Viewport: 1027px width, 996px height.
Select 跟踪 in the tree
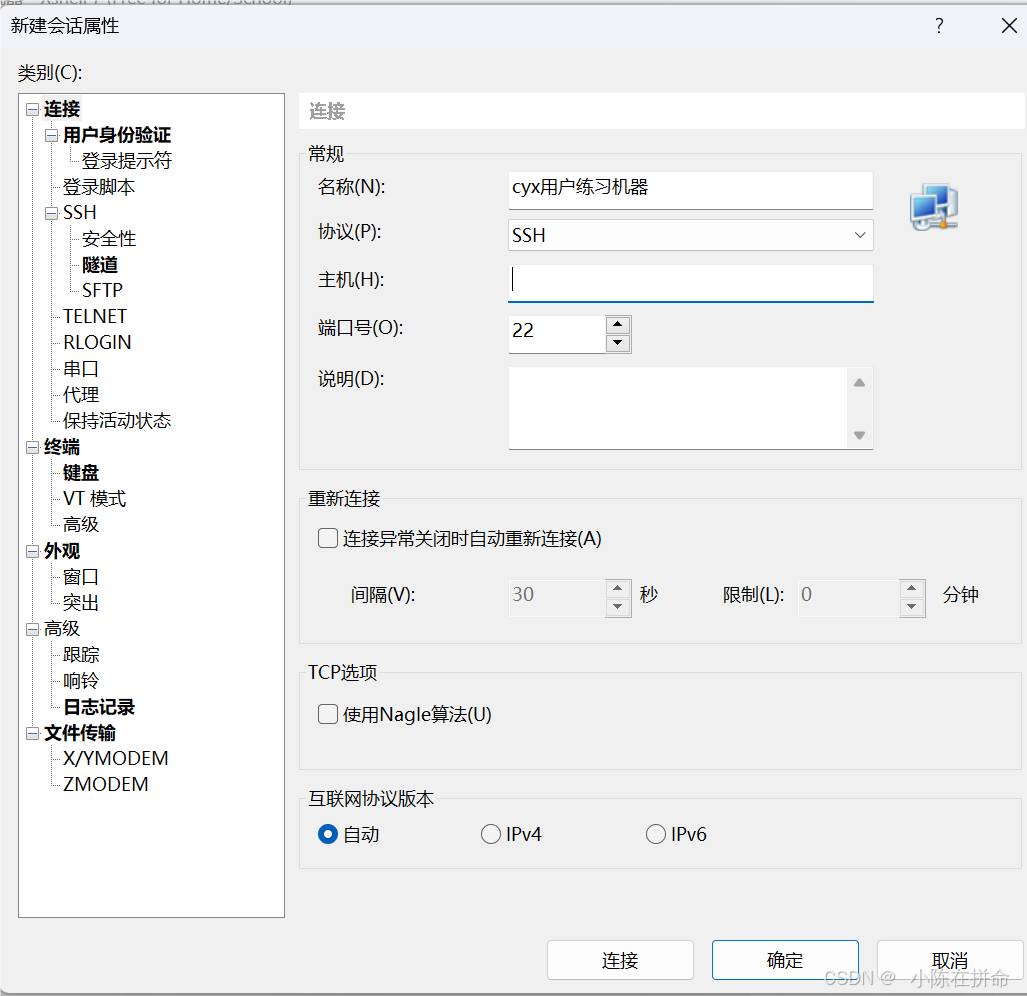tap(81, 655)
